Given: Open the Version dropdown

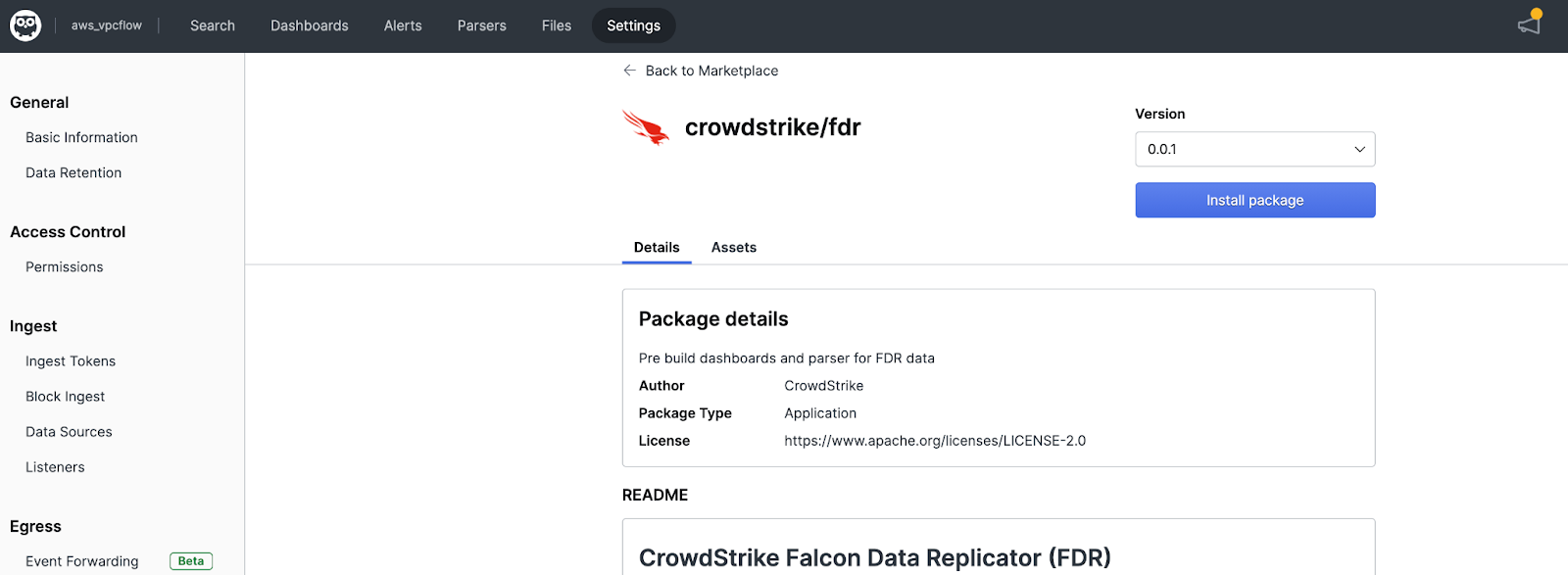Looking at the screenshot, I should click(1255, 149).
